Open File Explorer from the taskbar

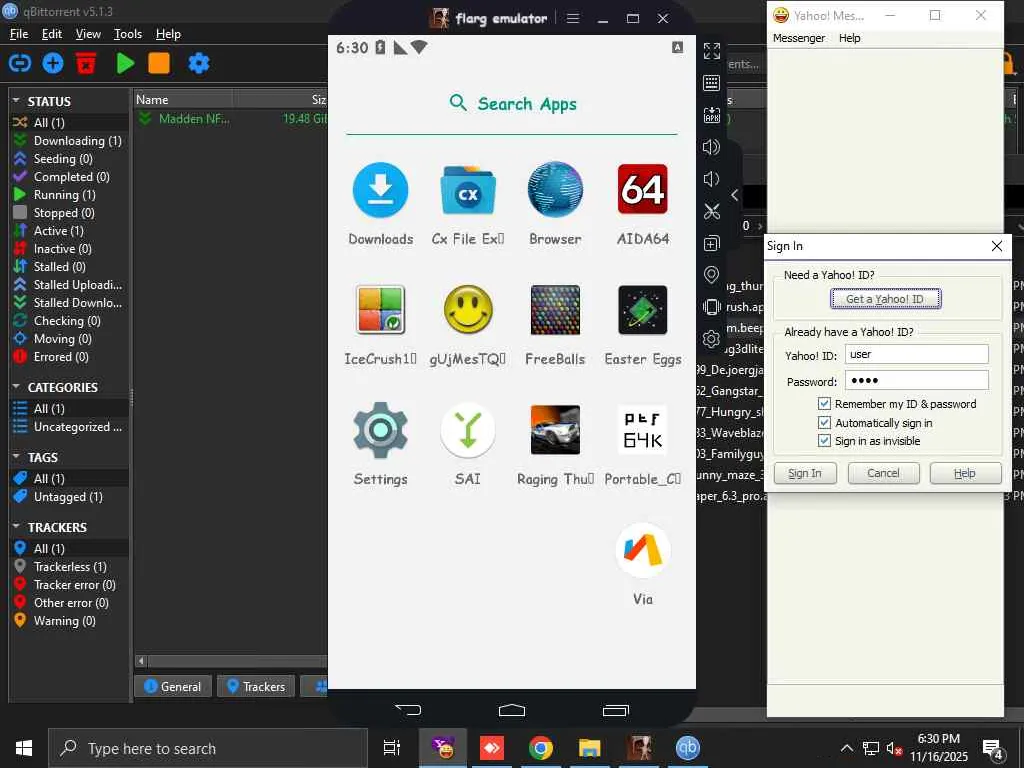(589, 748)
